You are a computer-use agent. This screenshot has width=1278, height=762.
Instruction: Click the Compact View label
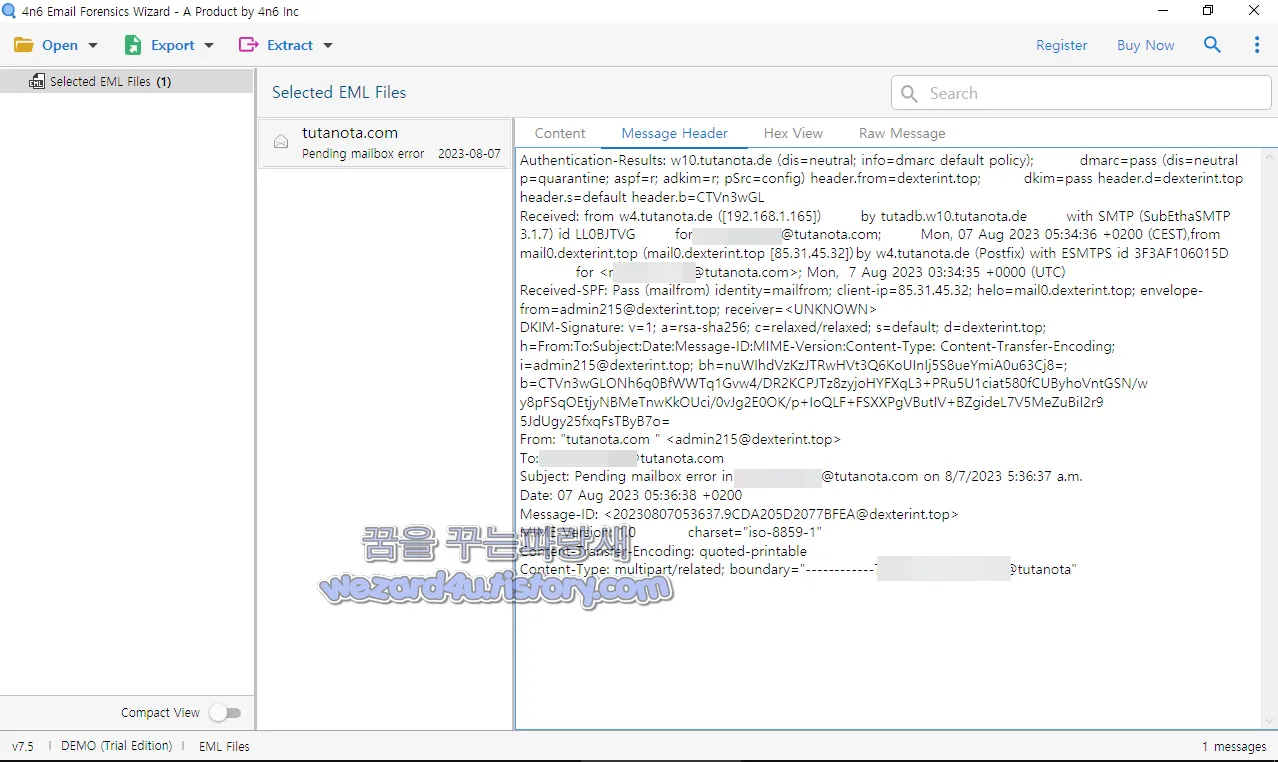click(x=160, y=713)
